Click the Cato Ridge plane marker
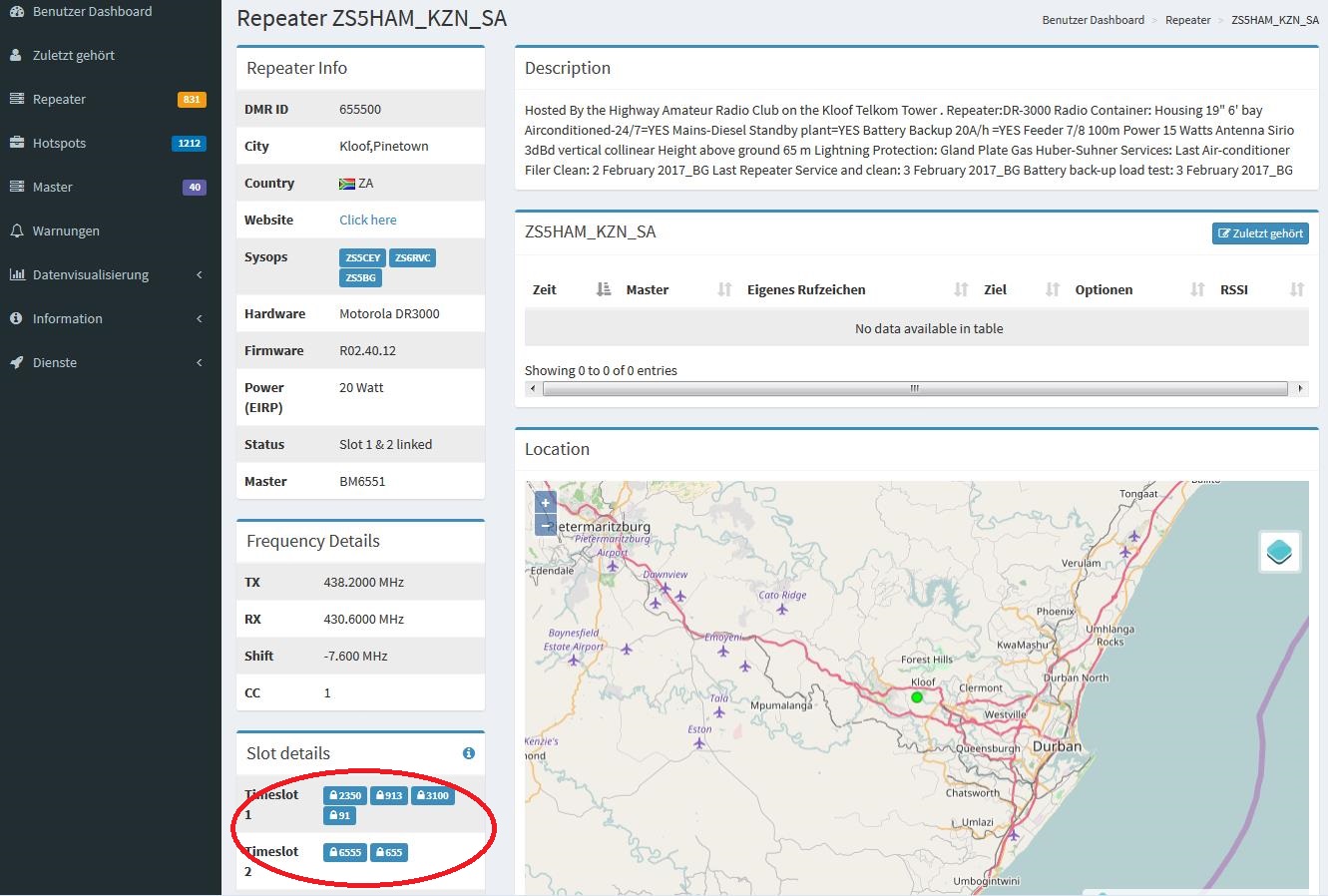This screenshot has height=896, width=1328. pos(782,608)
